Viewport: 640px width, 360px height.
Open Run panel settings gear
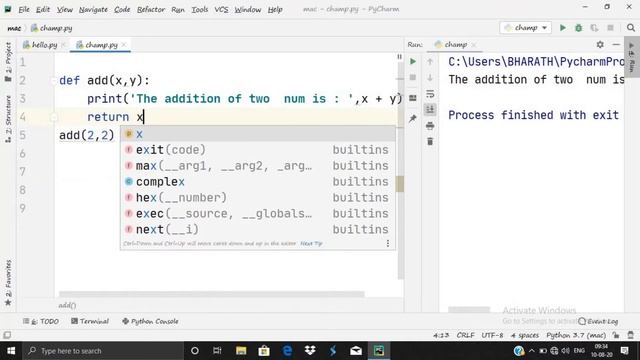click(x=600, y=44)
